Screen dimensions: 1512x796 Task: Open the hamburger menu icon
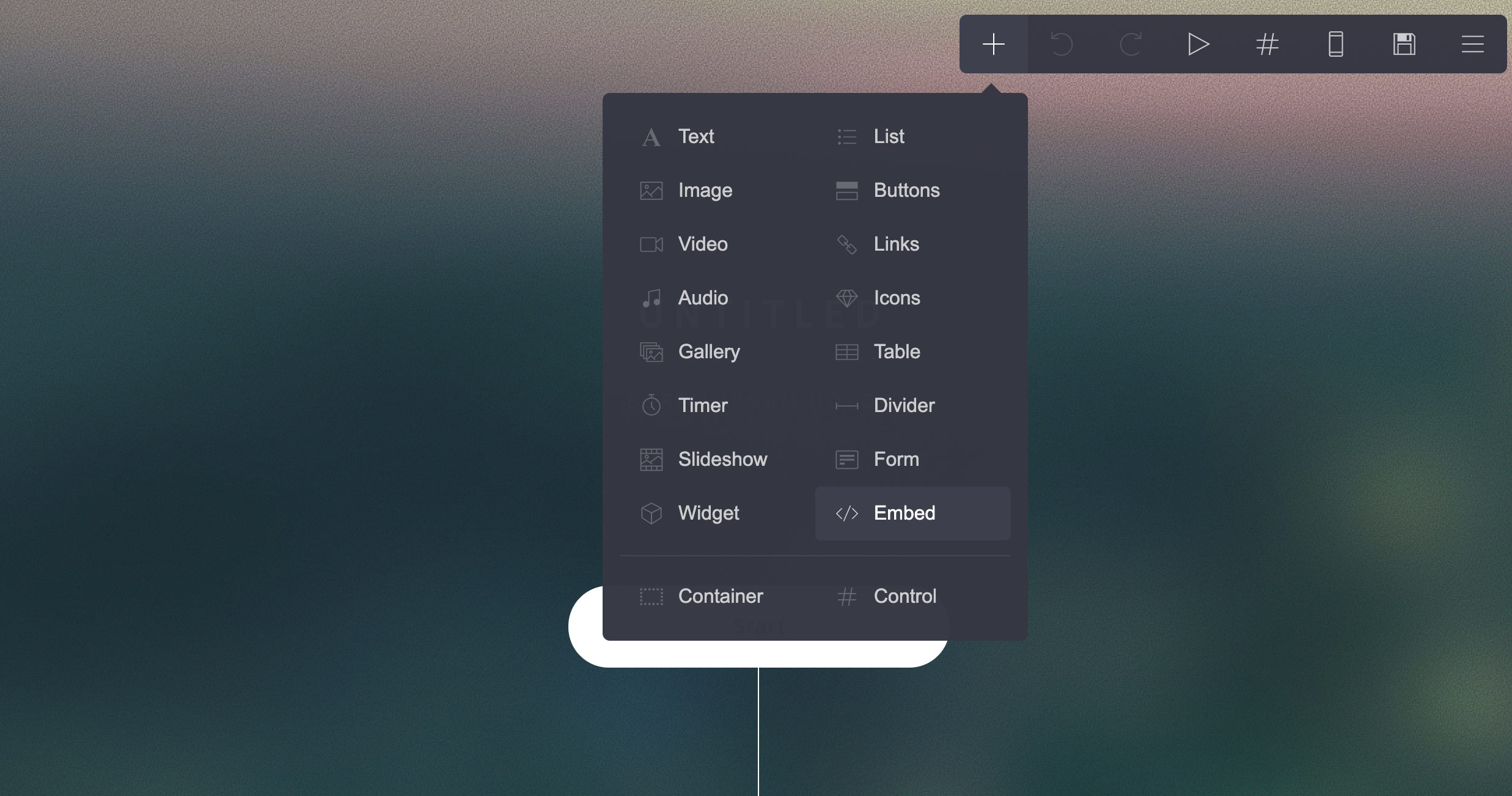click(1472, 44)
